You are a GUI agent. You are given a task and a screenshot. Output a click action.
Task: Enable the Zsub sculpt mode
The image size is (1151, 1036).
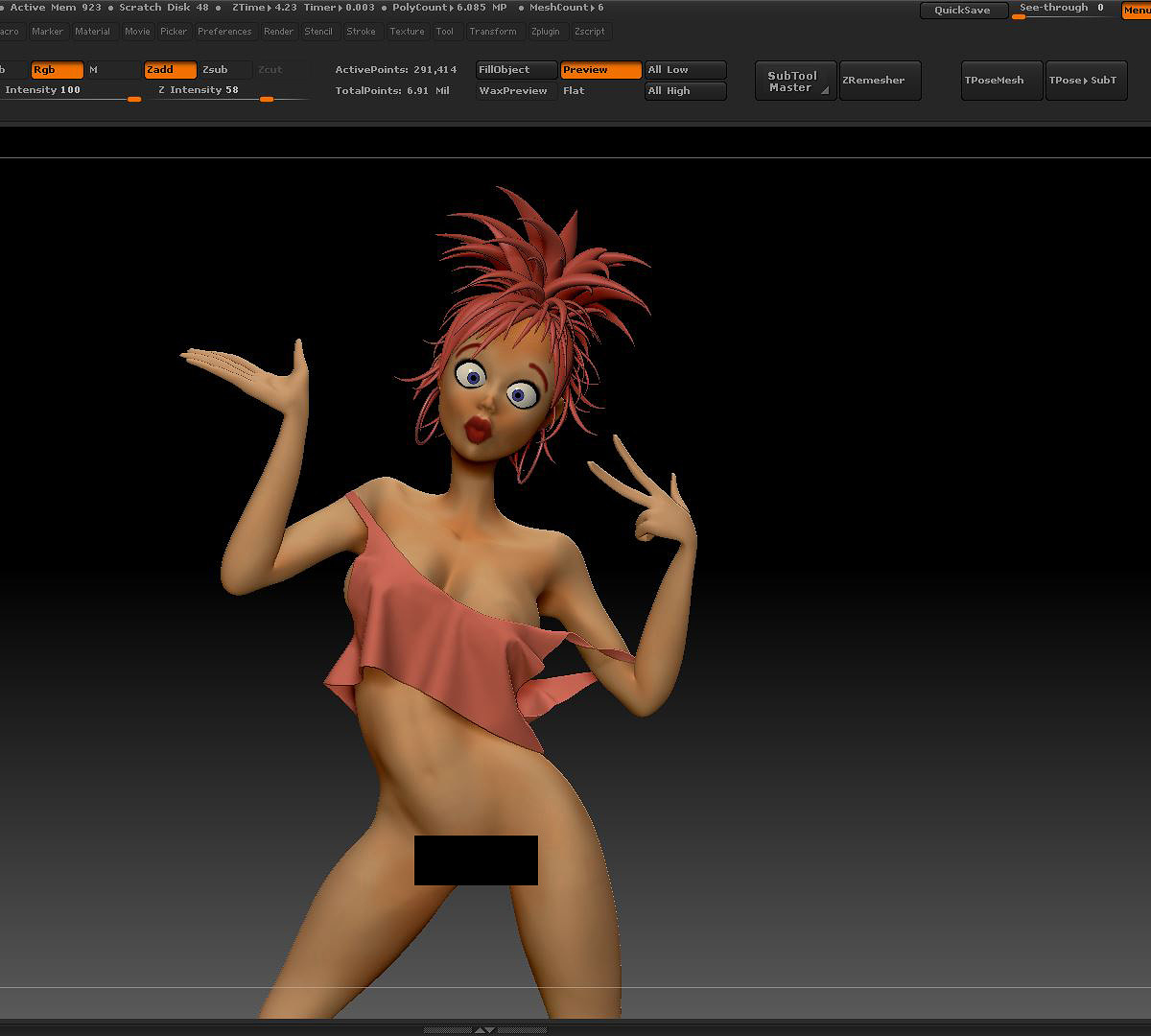(225, 70)
